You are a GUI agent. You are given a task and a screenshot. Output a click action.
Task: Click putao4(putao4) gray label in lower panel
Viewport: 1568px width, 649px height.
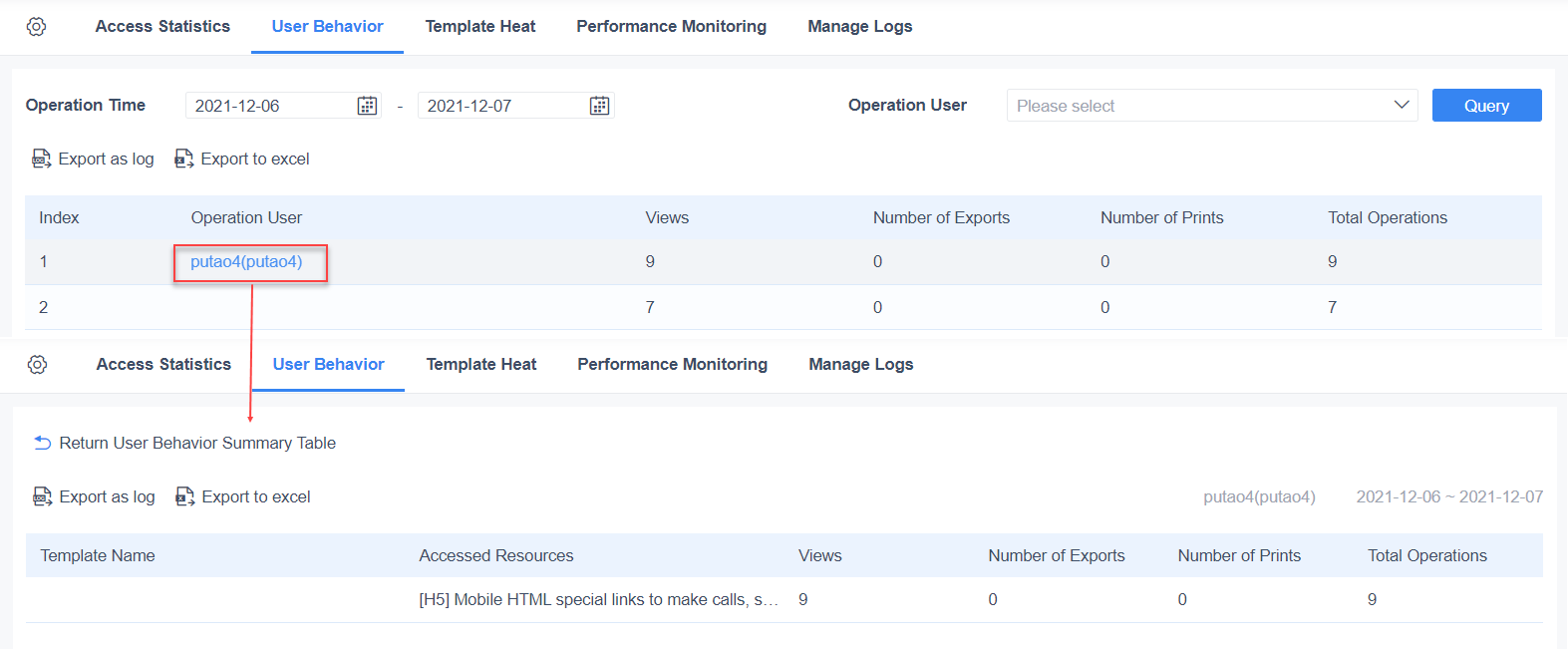pyautogui.click(x=1259, y=496)
